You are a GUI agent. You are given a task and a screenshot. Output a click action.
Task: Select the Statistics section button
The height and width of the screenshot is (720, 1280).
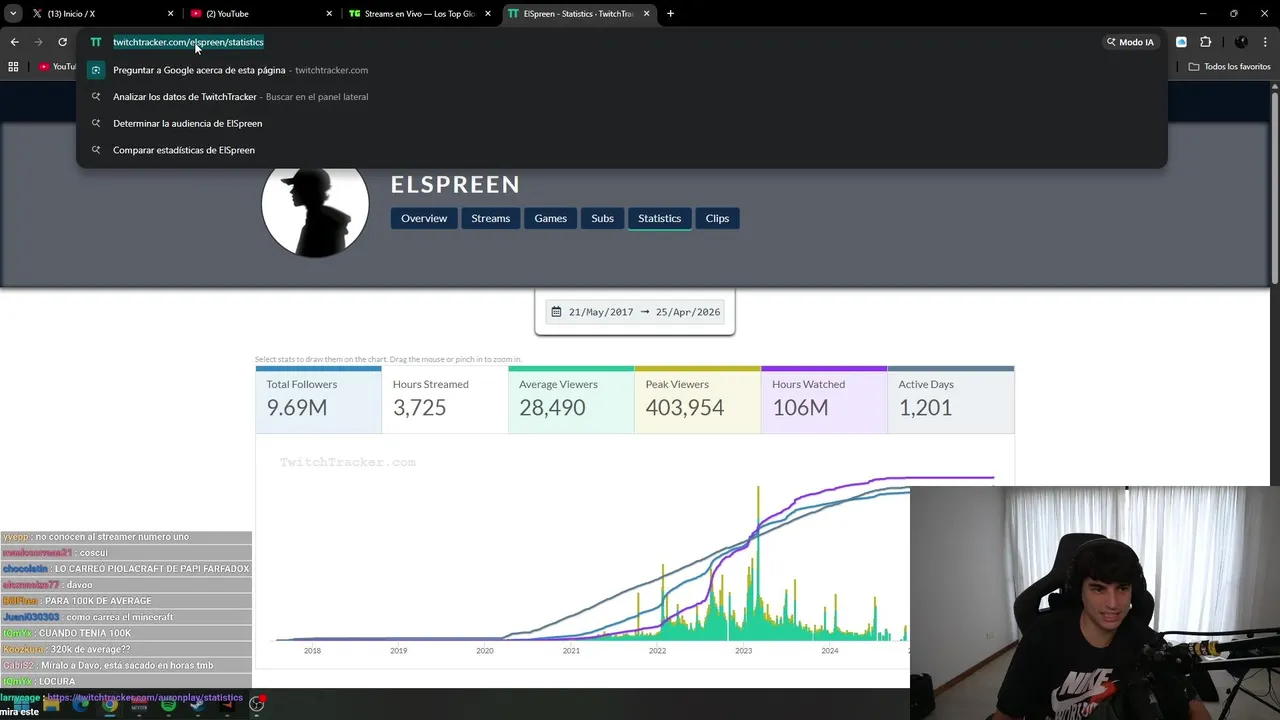pyautogui.click(x=659, y=218)
